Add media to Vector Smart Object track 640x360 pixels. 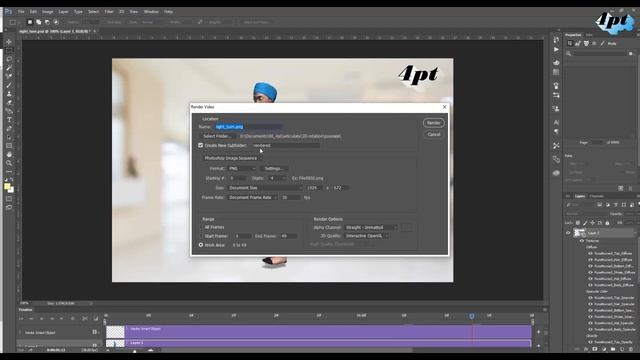[x=538, y=332]
